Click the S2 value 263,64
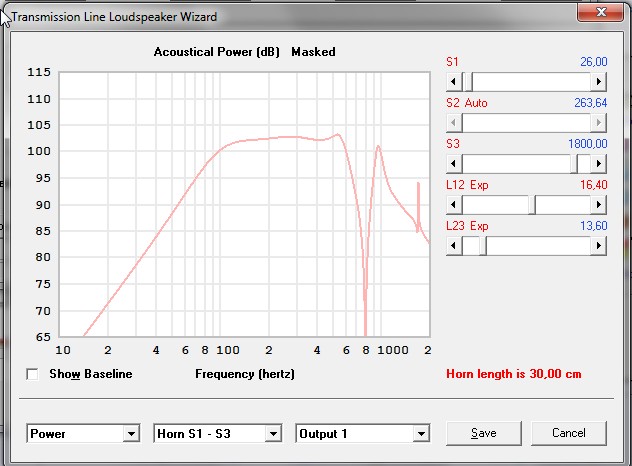Image resolution: width=632 pixels, height=466 pixels. pyautogui.click(x=590, y=103)
